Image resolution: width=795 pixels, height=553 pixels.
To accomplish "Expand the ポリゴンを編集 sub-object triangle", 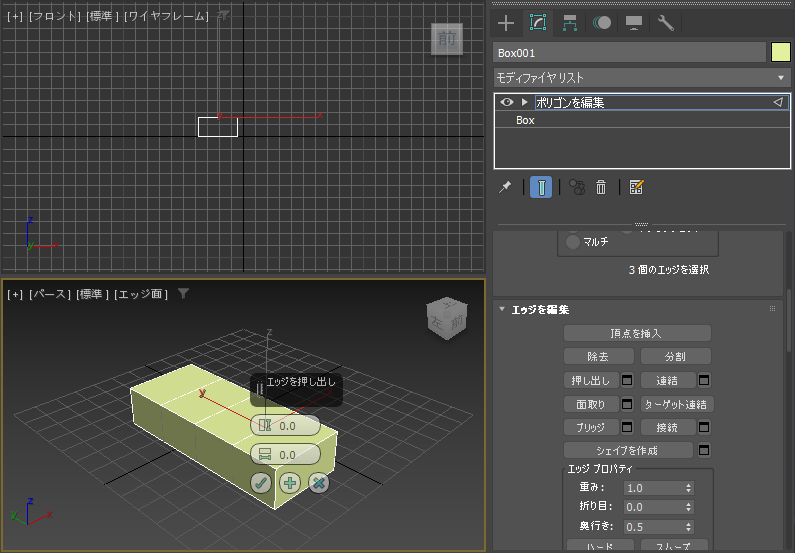I will pos(525,102).
